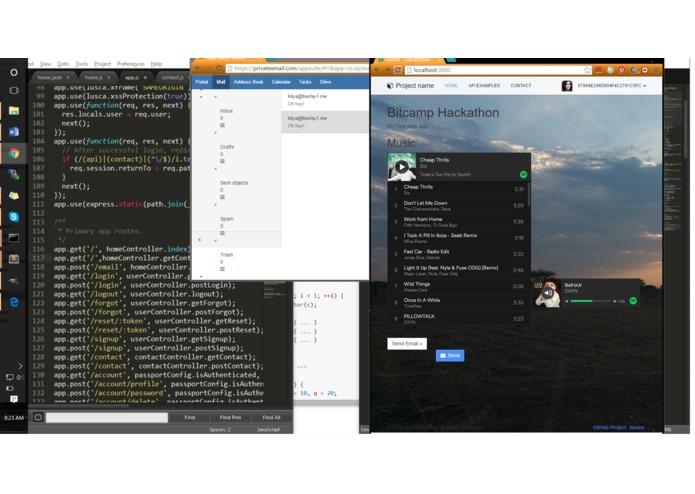Open the Calendar tab in webmail

[x=281, y=82]
